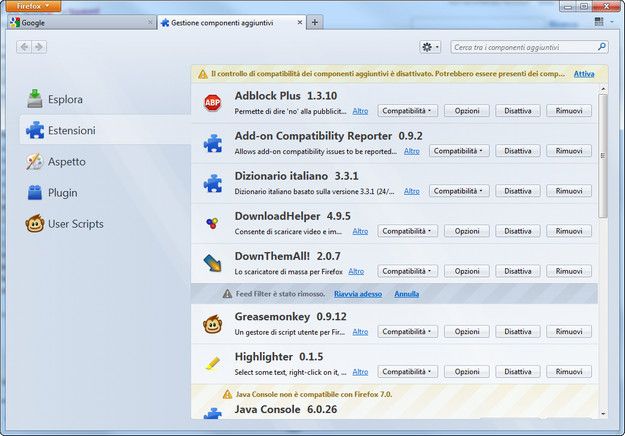Viewport: 625px width, 436px height.
Task: Go forward with the forward arrow
Action: coord(39,47)
